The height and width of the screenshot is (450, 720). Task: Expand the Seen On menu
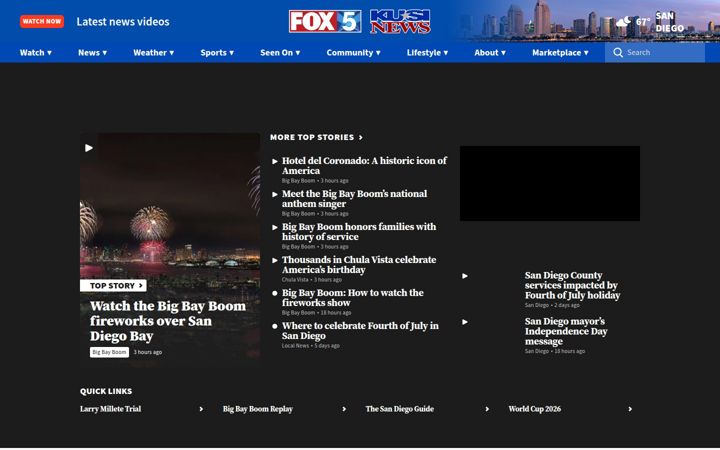[280, 52]
